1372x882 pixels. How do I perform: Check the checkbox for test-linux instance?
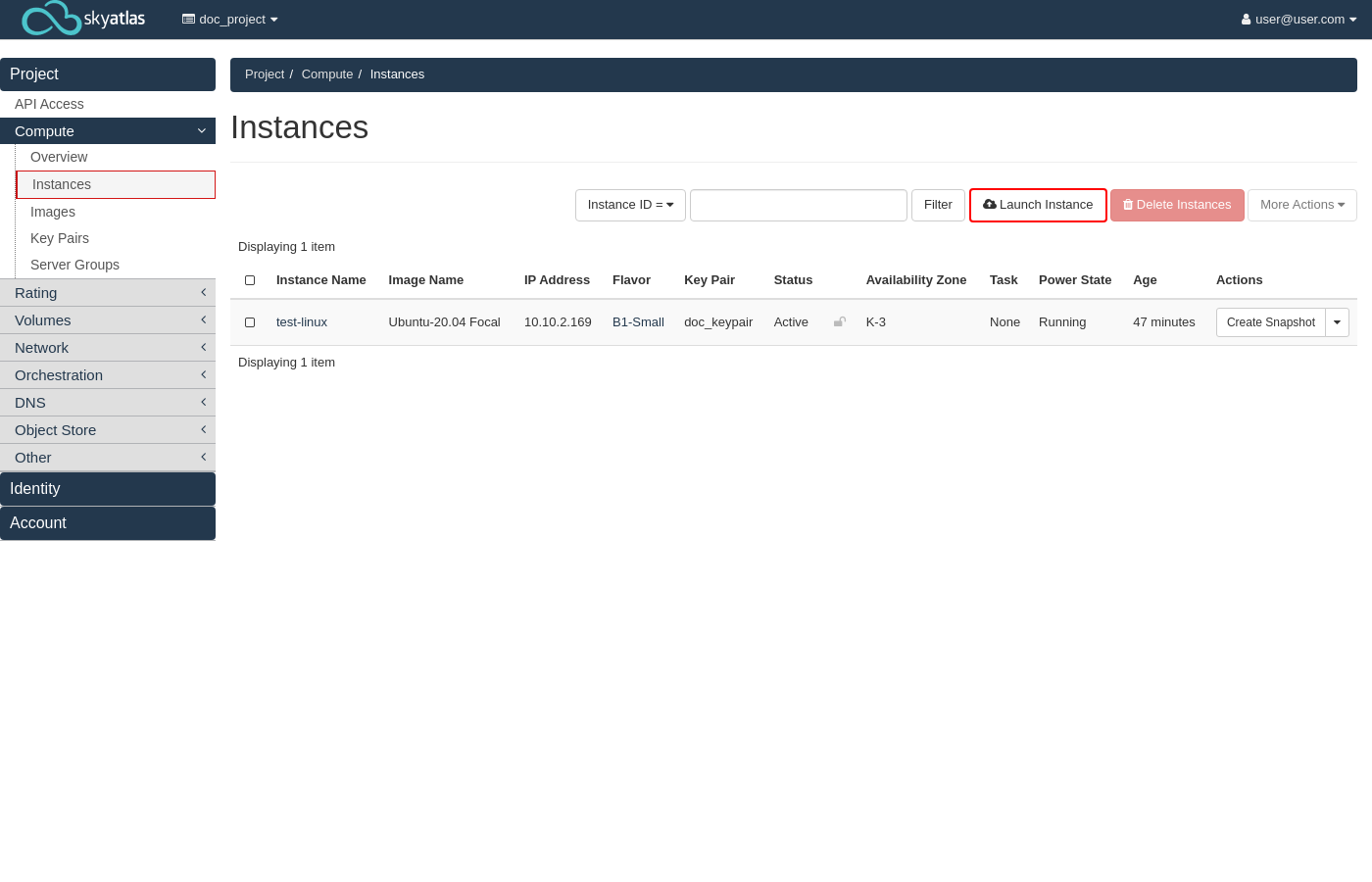tap(250, 322)
